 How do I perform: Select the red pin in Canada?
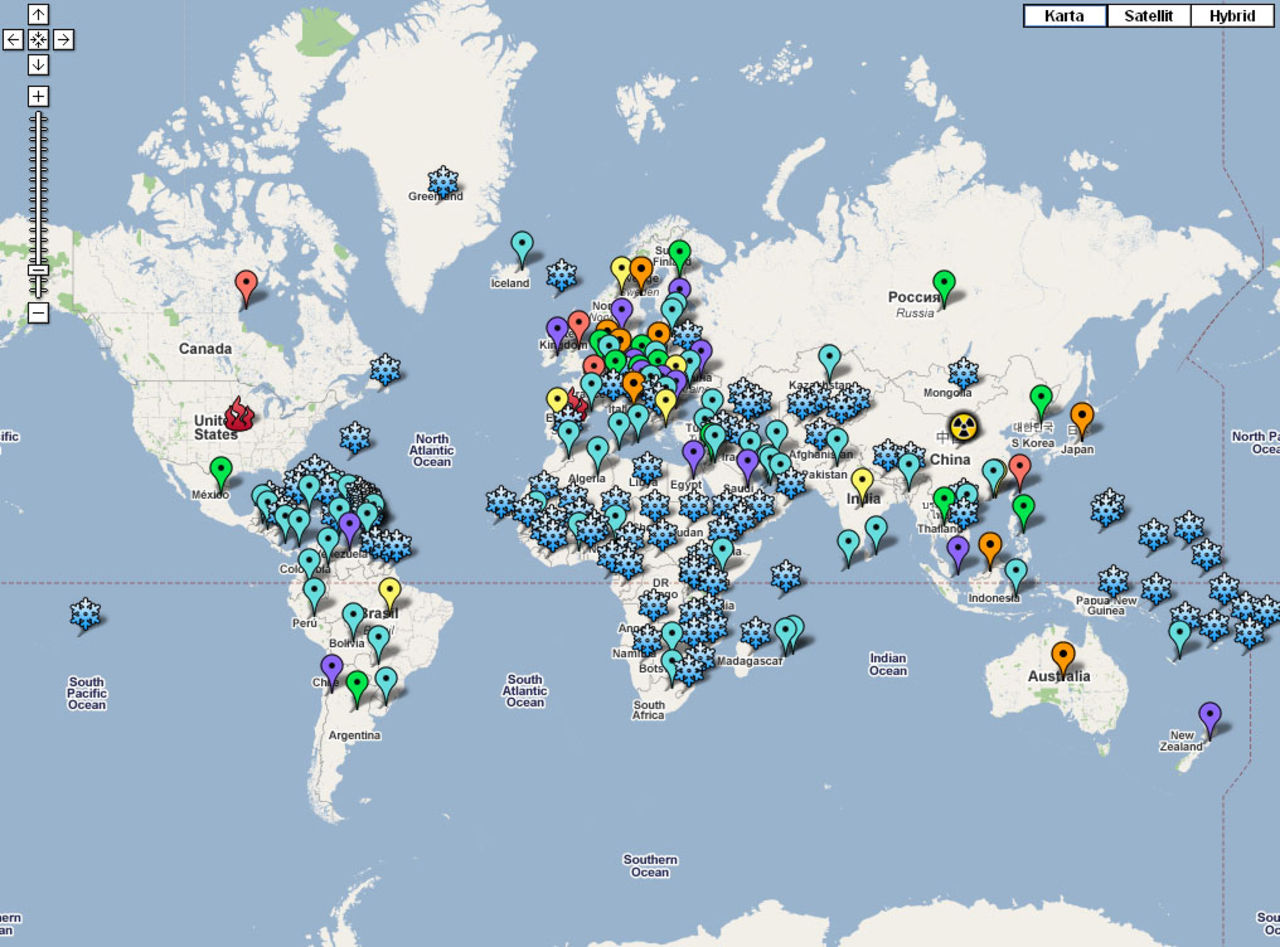point(246,284)
